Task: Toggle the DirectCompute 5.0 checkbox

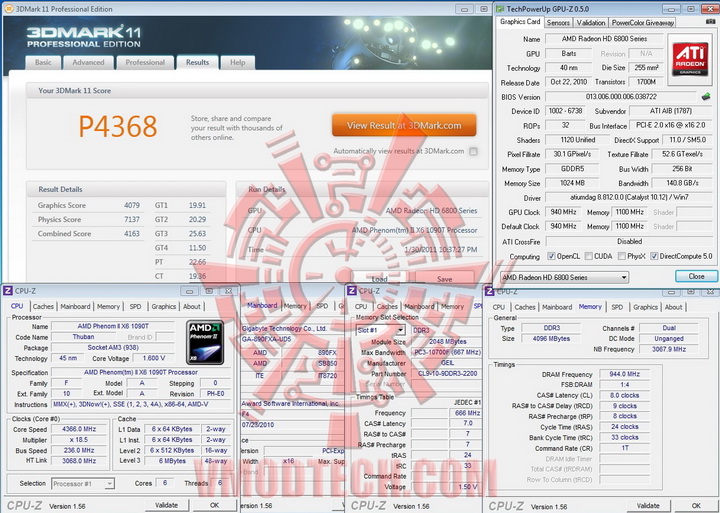Action: click(x=654, y=256)
